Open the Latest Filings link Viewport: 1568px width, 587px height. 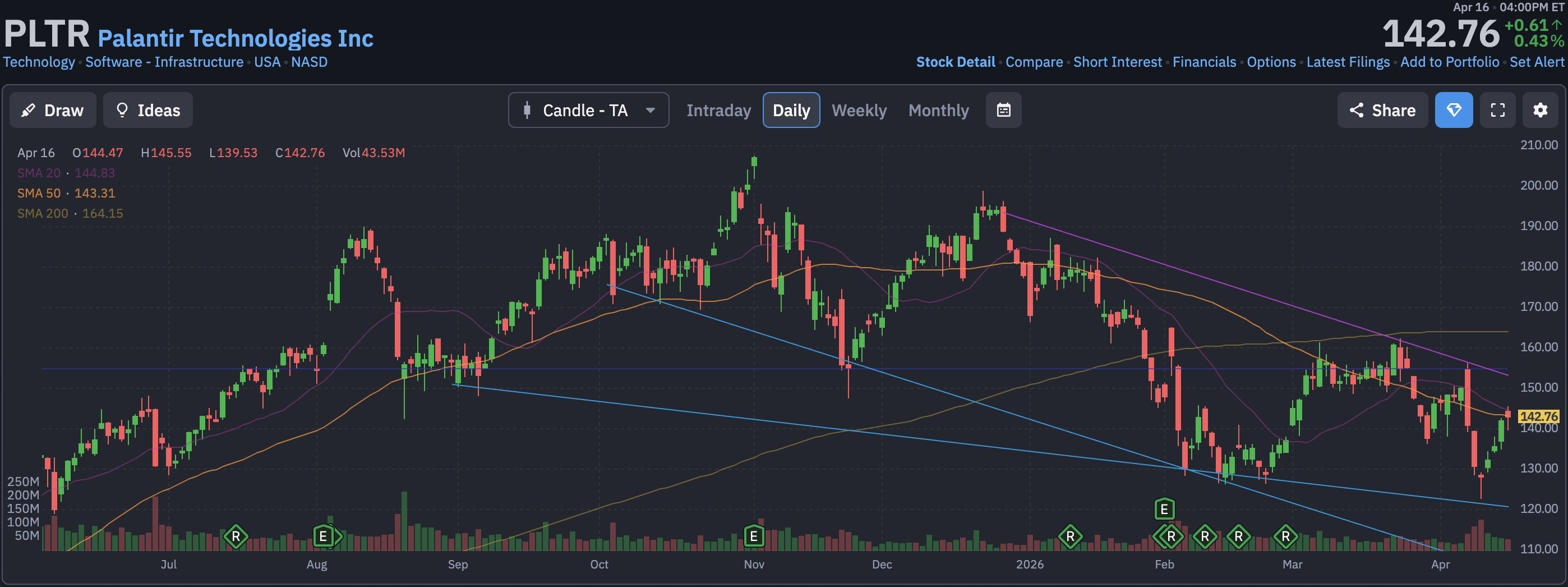coord(1348,62)
